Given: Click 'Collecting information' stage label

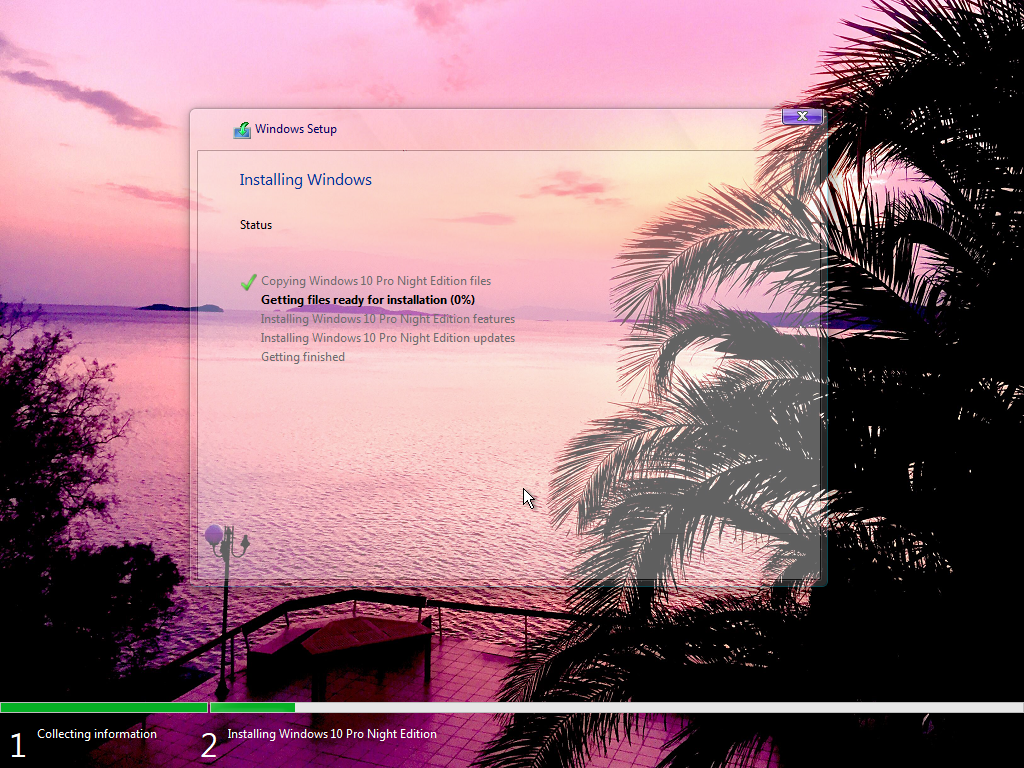Looking at the screenshot, I should click(97, 734).
